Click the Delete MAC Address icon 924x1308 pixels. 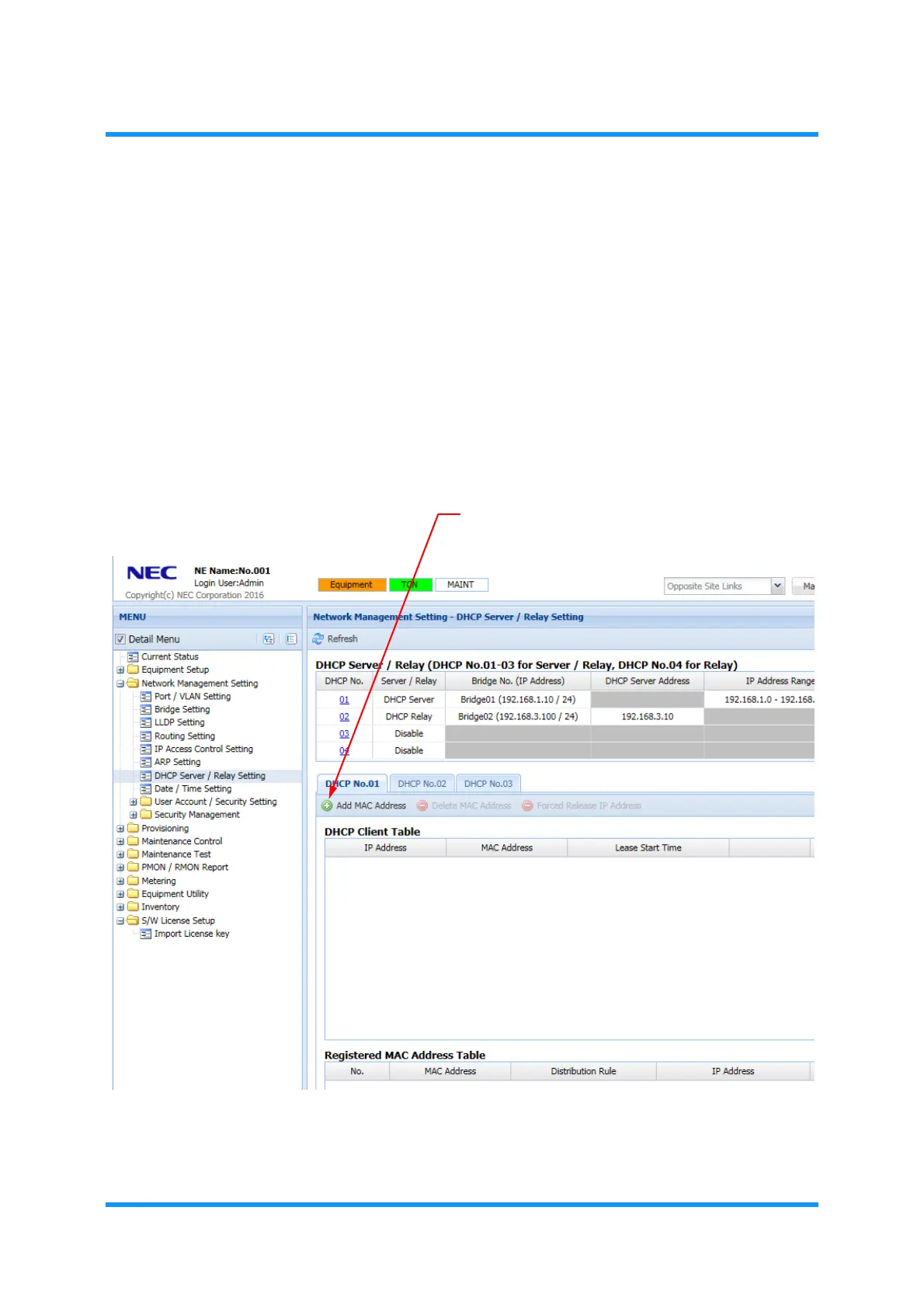coord(422,805)
